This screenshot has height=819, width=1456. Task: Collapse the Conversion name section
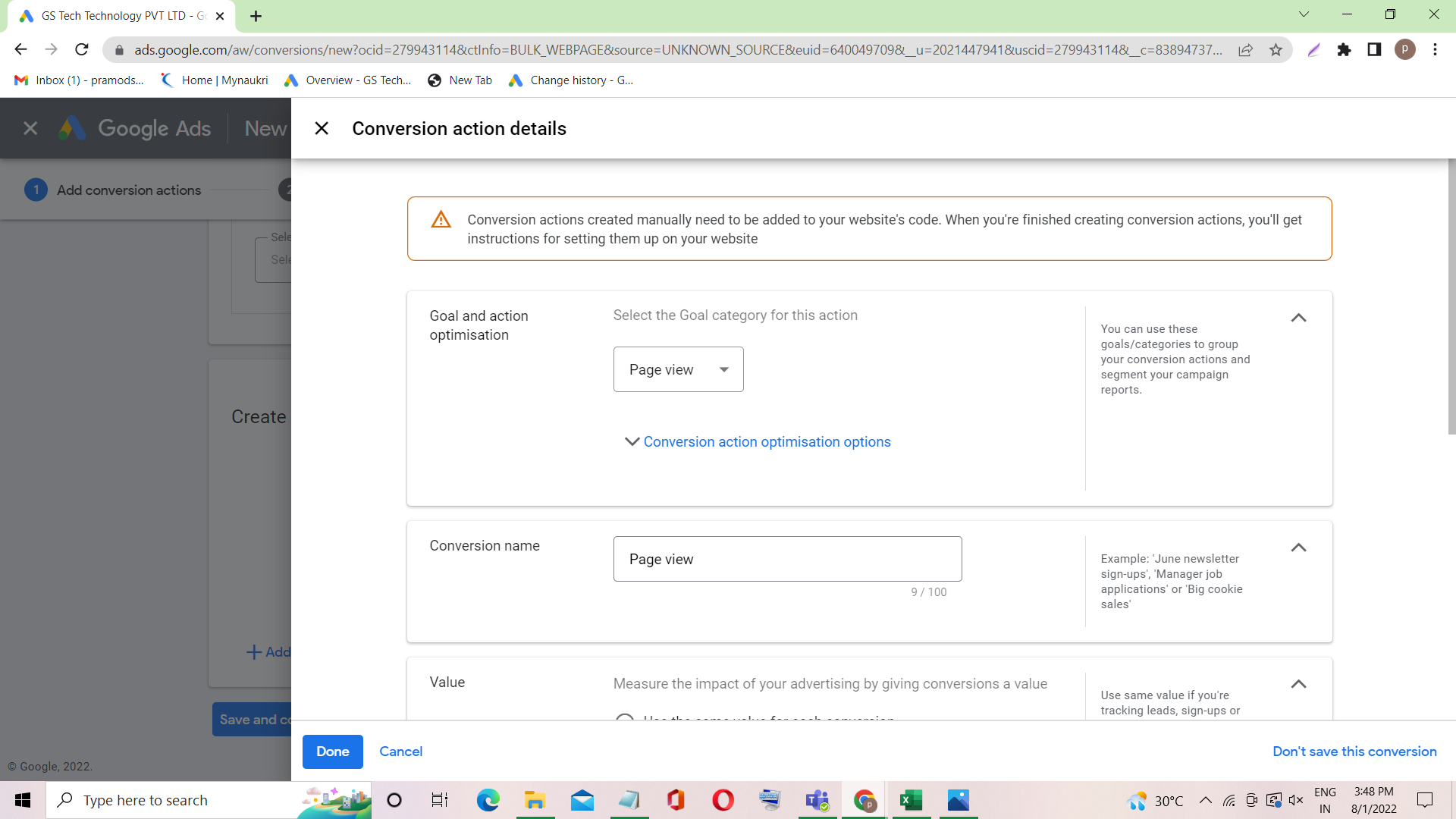click(x=1298, y=548)
